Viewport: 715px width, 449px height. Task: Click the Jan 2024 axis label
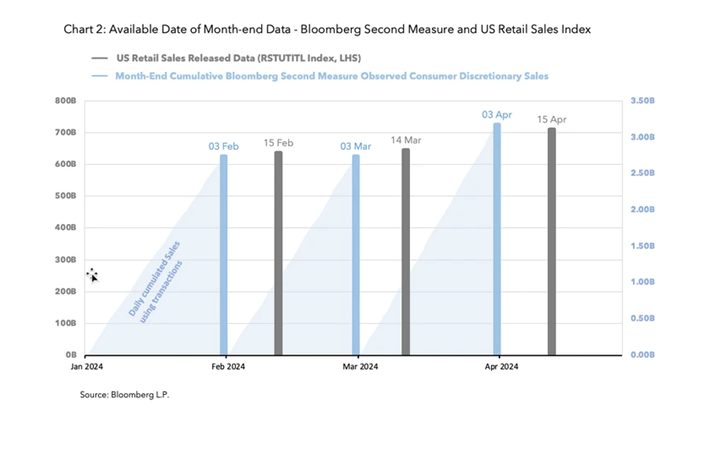(x=87, y=366)
